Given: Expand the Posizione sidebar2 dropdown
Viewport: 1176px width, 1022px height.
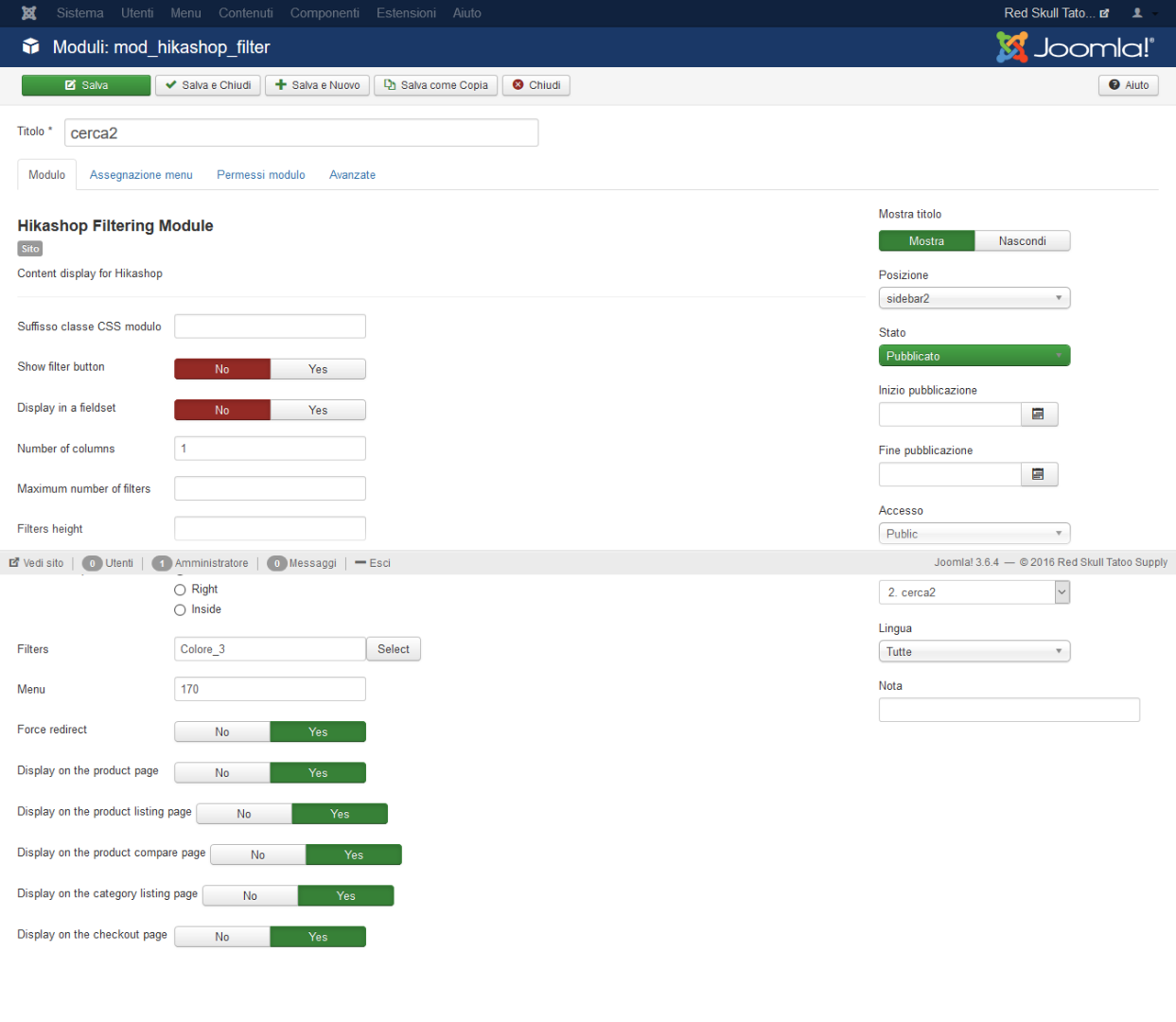Looking at the screenshot, I should [x=974, y=299].
